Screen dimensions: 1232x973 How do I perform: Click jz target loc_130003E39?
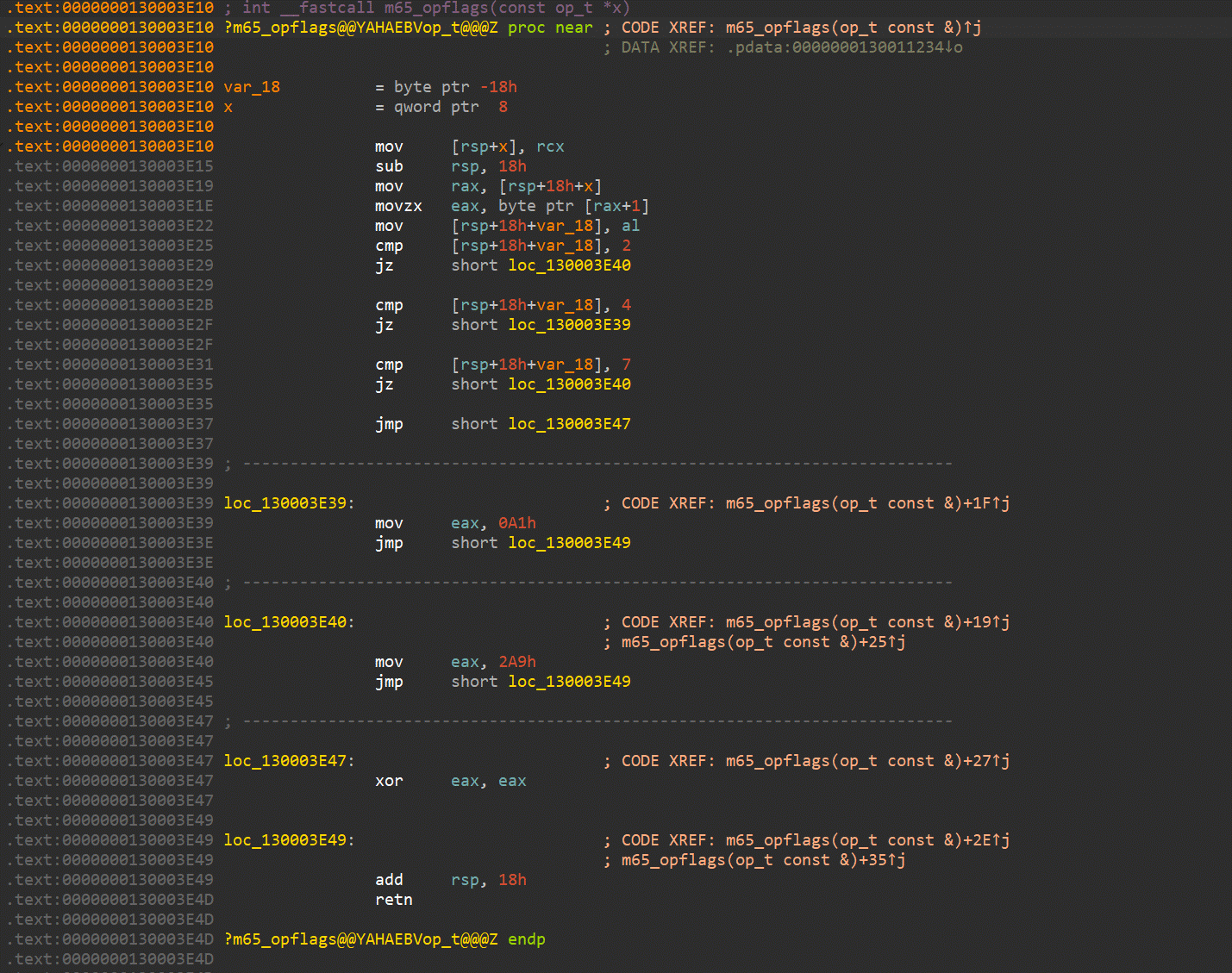click(569, 325)
